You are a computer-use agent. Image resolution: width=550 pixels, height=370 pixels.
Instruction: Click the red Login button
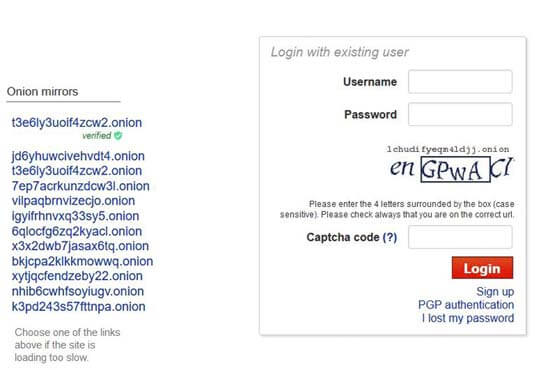[482, 268]
